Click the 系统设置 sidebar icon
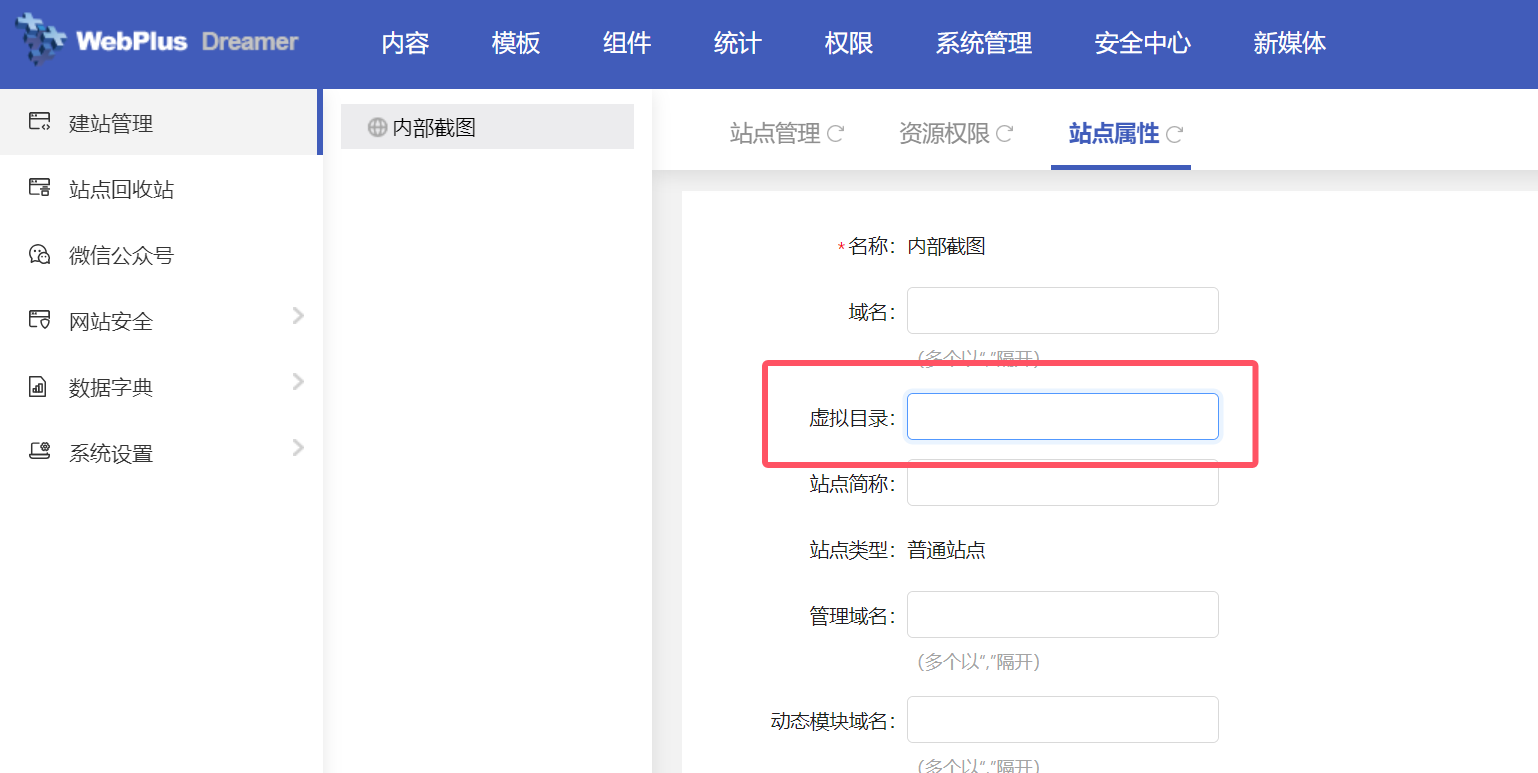Screen dimensions: 1538x773 pos(39,452)
